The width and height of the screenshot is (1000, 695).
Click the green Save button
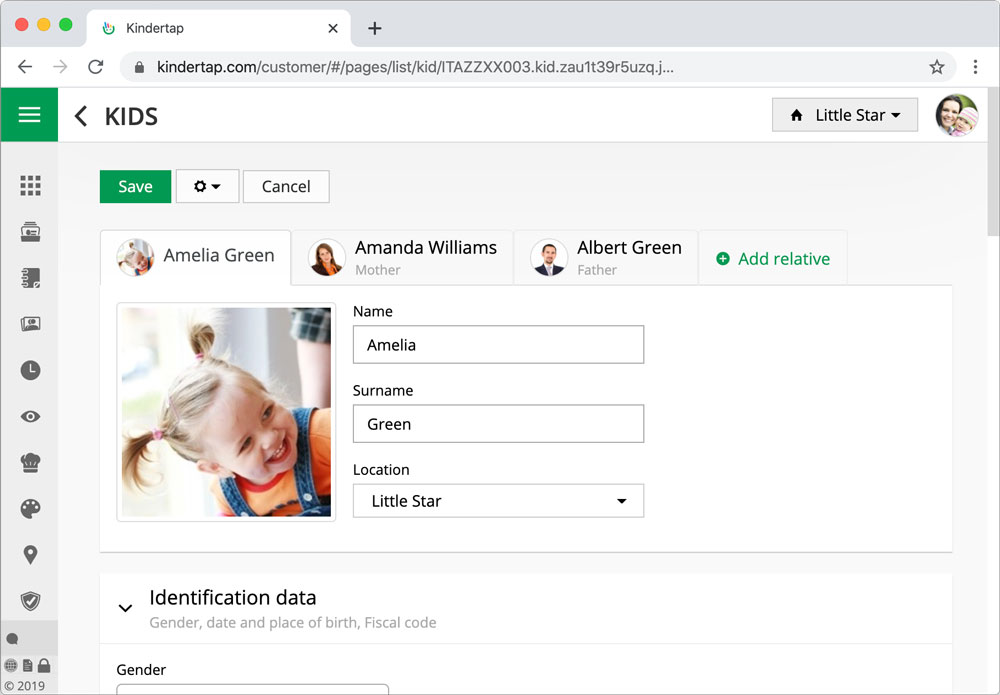(135, 187)
